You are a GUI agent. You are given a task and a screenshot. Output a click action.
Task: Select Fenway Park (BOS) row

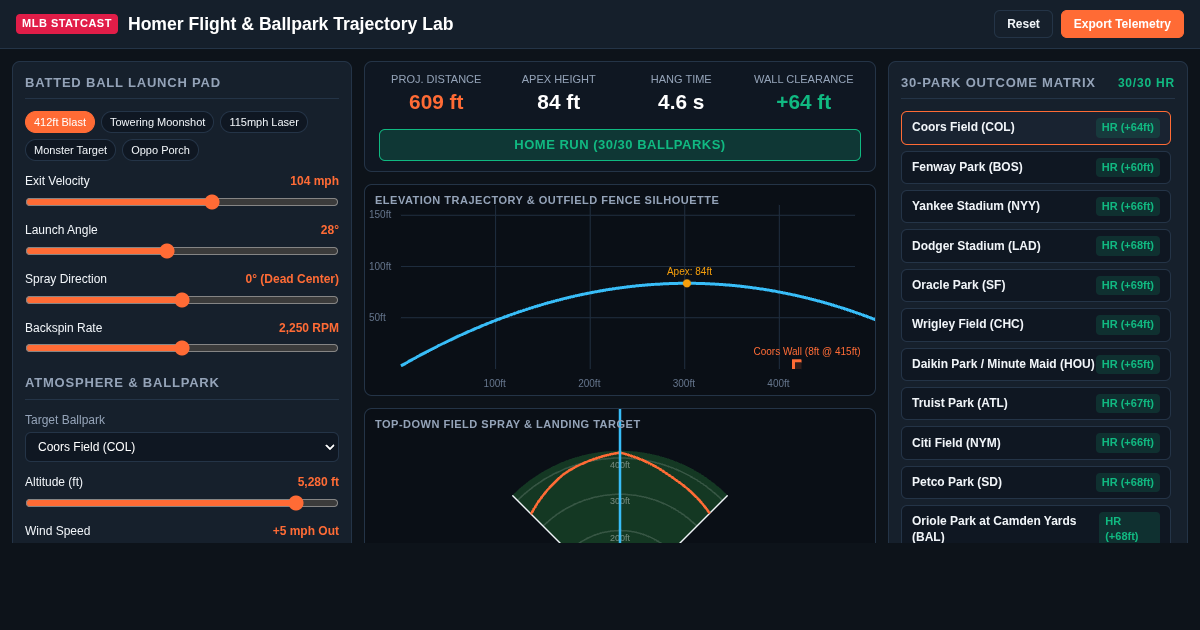click(x=1036, y=167)
